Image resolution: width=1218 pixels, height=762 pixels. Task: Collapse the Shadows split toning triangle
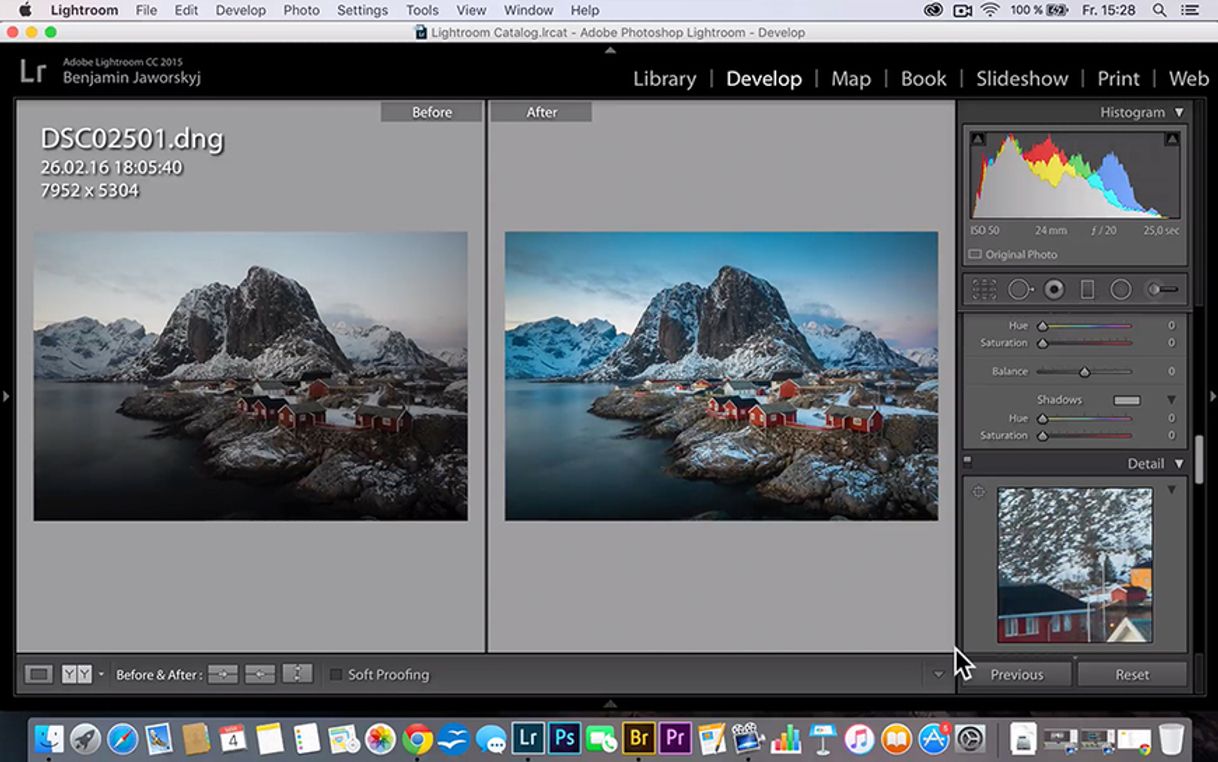(1171, 400)
